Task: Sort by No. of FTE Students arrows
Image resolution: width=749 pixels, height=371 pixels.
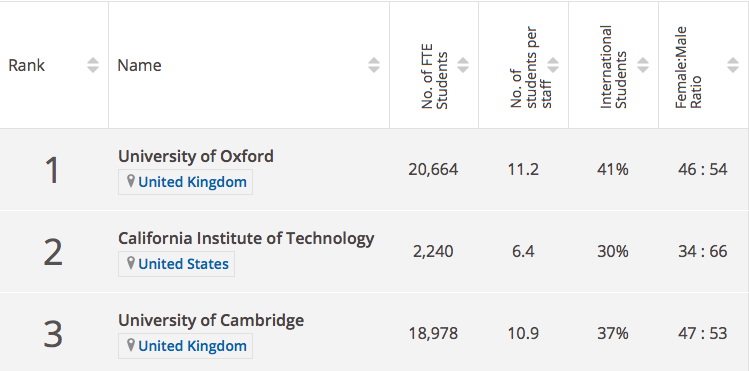Action: (x=463, y=65)
